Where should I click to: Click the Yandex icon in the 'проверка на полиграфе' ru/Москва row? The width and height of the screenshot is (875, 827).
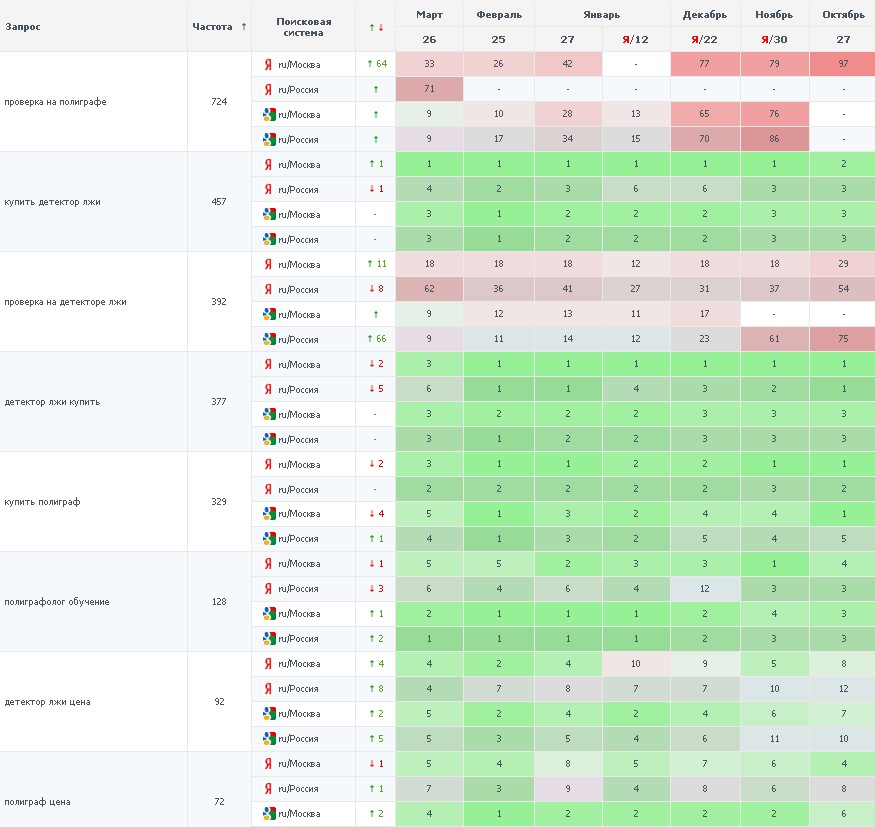(x=267, y=64)
